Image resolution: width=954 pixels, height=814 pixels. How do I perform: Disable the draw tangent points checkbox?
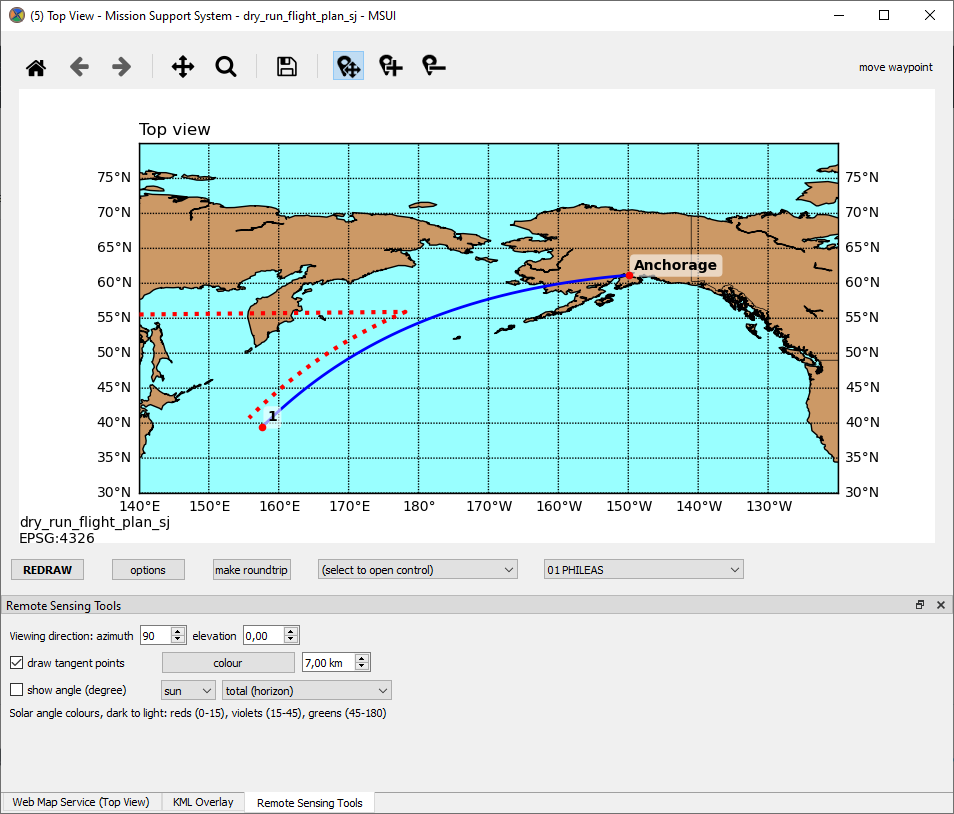tap(16, 662)
